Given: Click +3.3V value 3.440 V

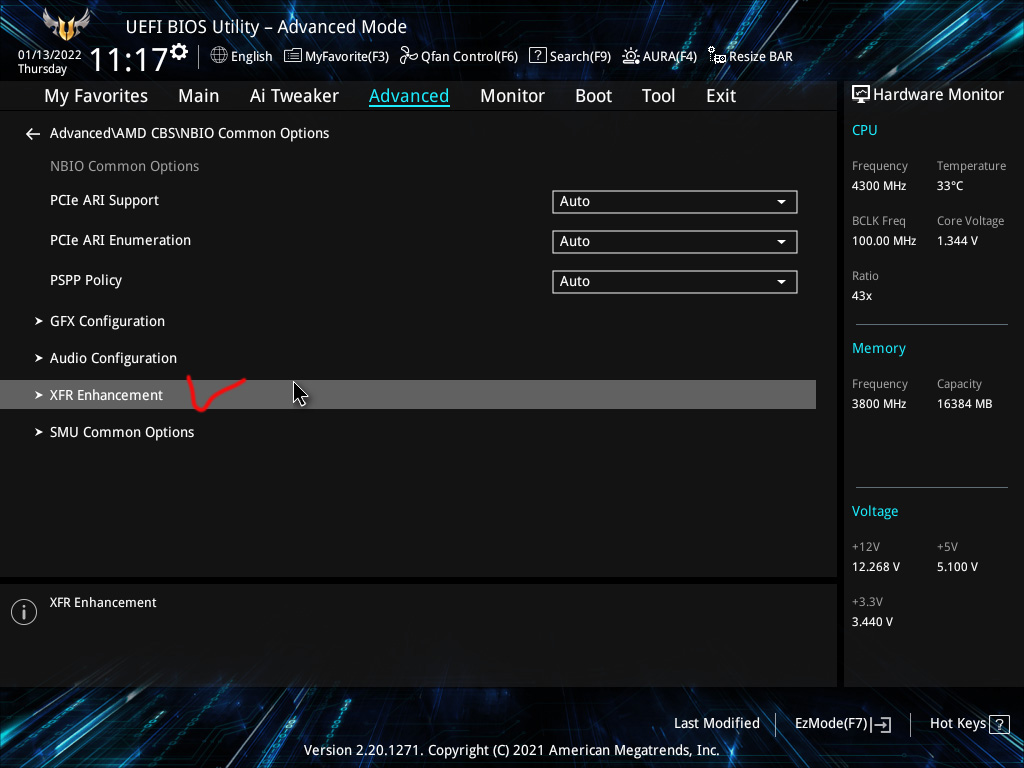Looking at the screenshot, I should coord(872,622).
